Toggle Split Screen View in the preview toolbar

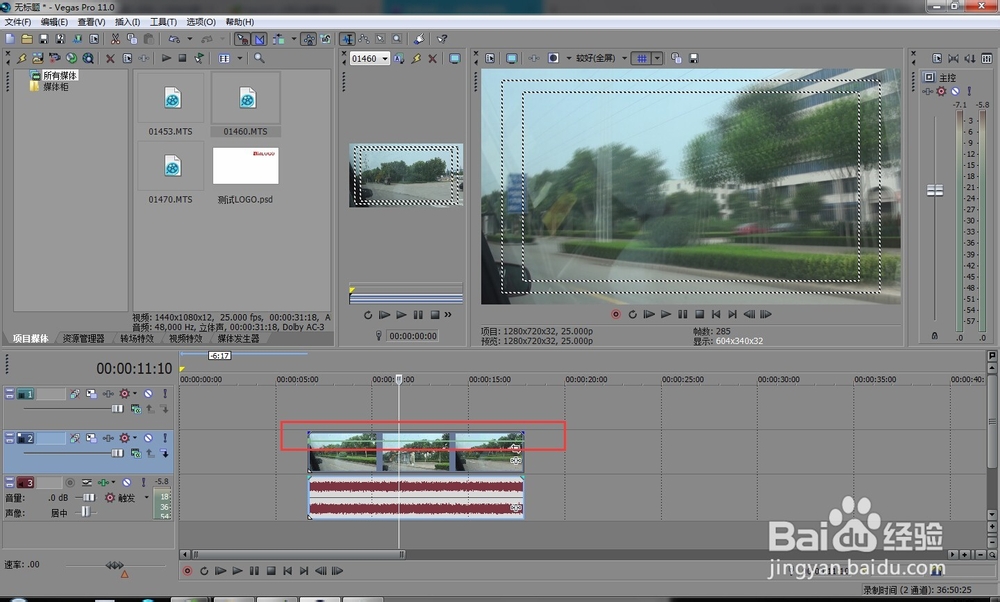pyautogui.click(x=554, y=58)
